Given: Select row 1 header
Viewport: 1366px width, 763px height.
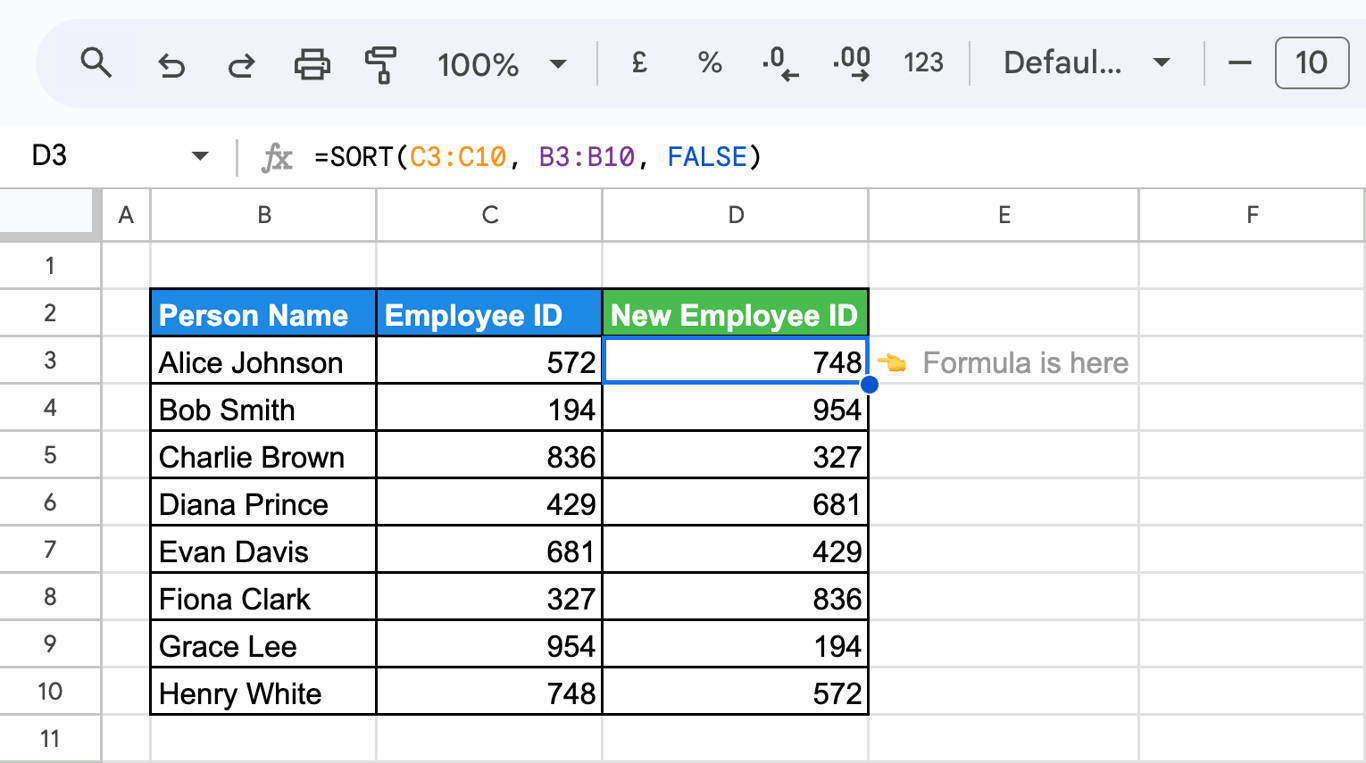Looking at the screenshot, I should coord(50,266).
